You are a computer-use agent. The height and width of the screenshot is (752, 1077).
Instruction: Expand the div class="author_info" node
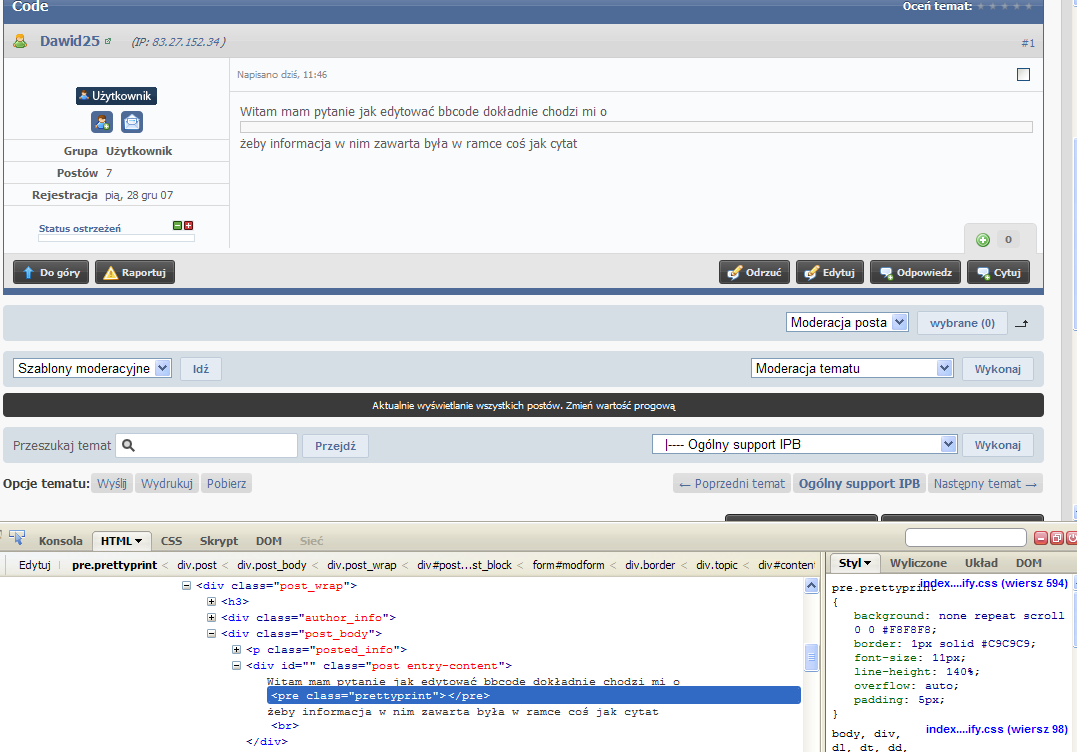pos(212,618)
